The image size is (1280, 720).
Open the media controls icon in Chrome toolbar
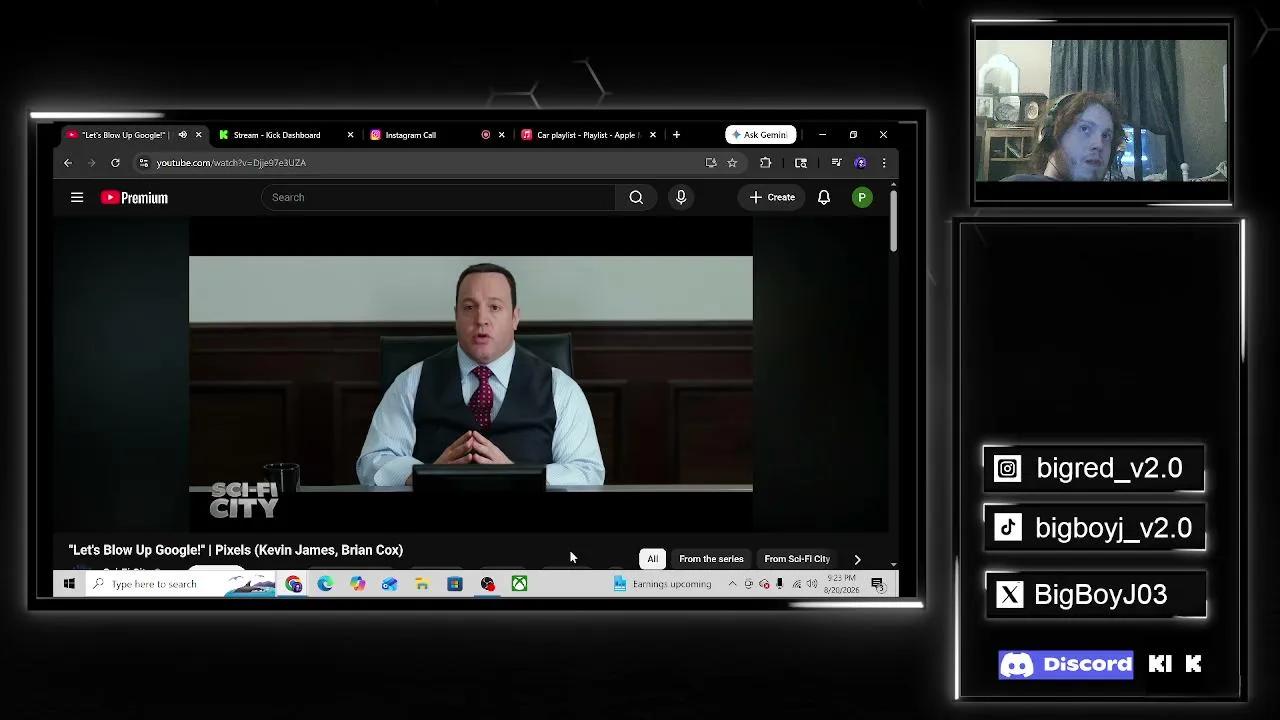[836, 162]
